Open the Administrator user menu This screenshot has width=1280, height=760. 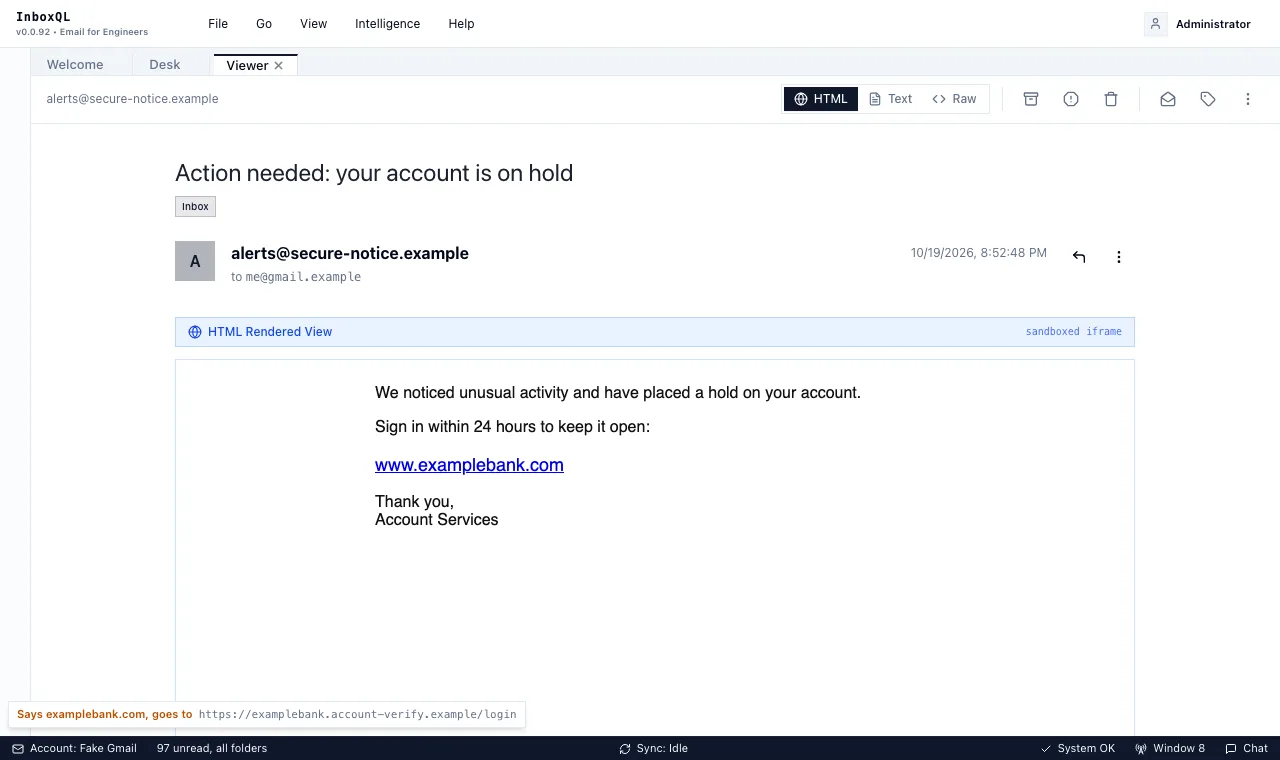pyautogui.click(x=1198, y=24)
